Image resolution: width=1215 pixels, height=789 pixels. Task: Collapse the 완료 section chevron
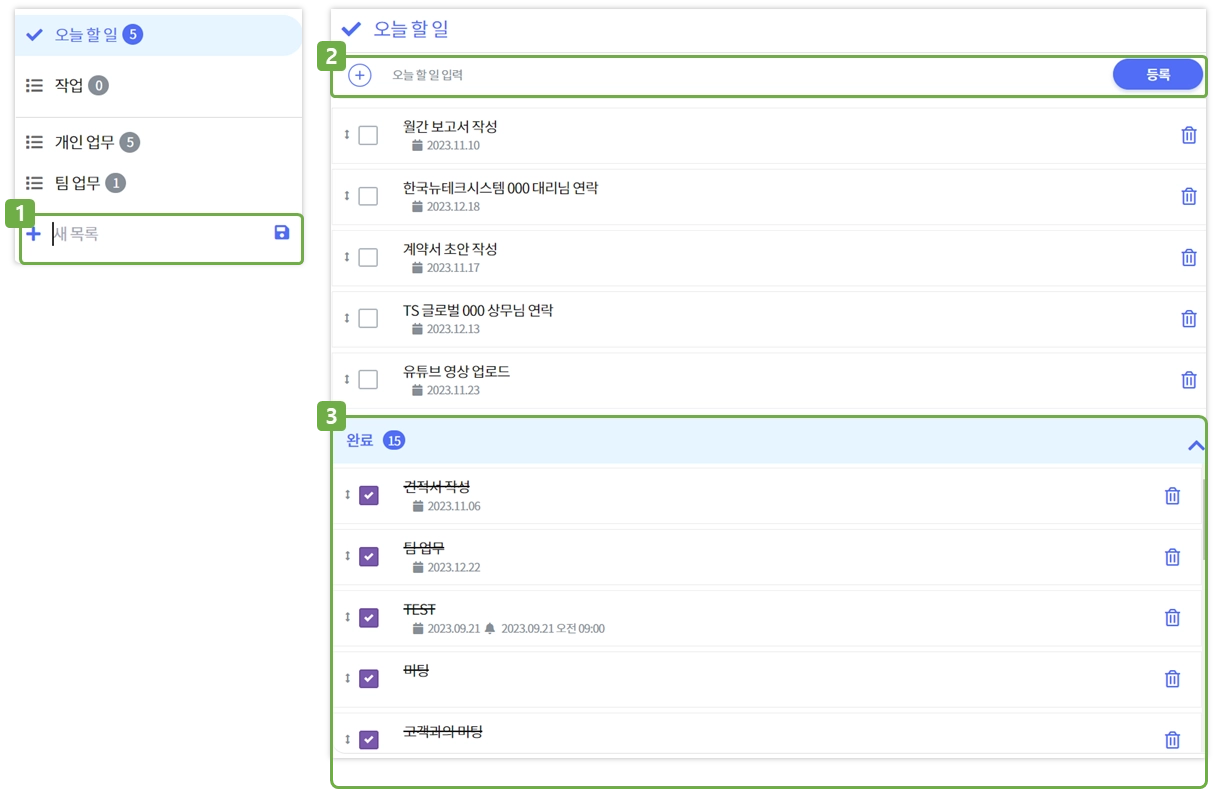1195,446
